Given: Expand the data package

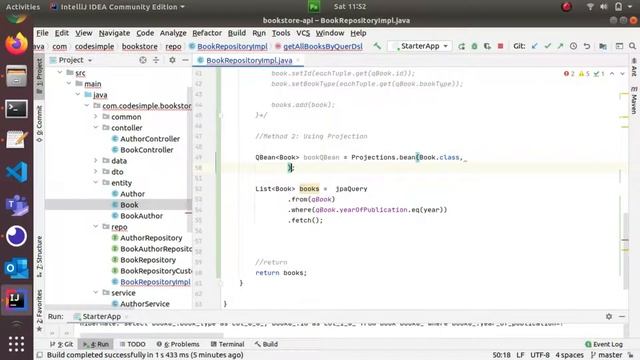Looking at the screenshot, I should click(96, 161).
